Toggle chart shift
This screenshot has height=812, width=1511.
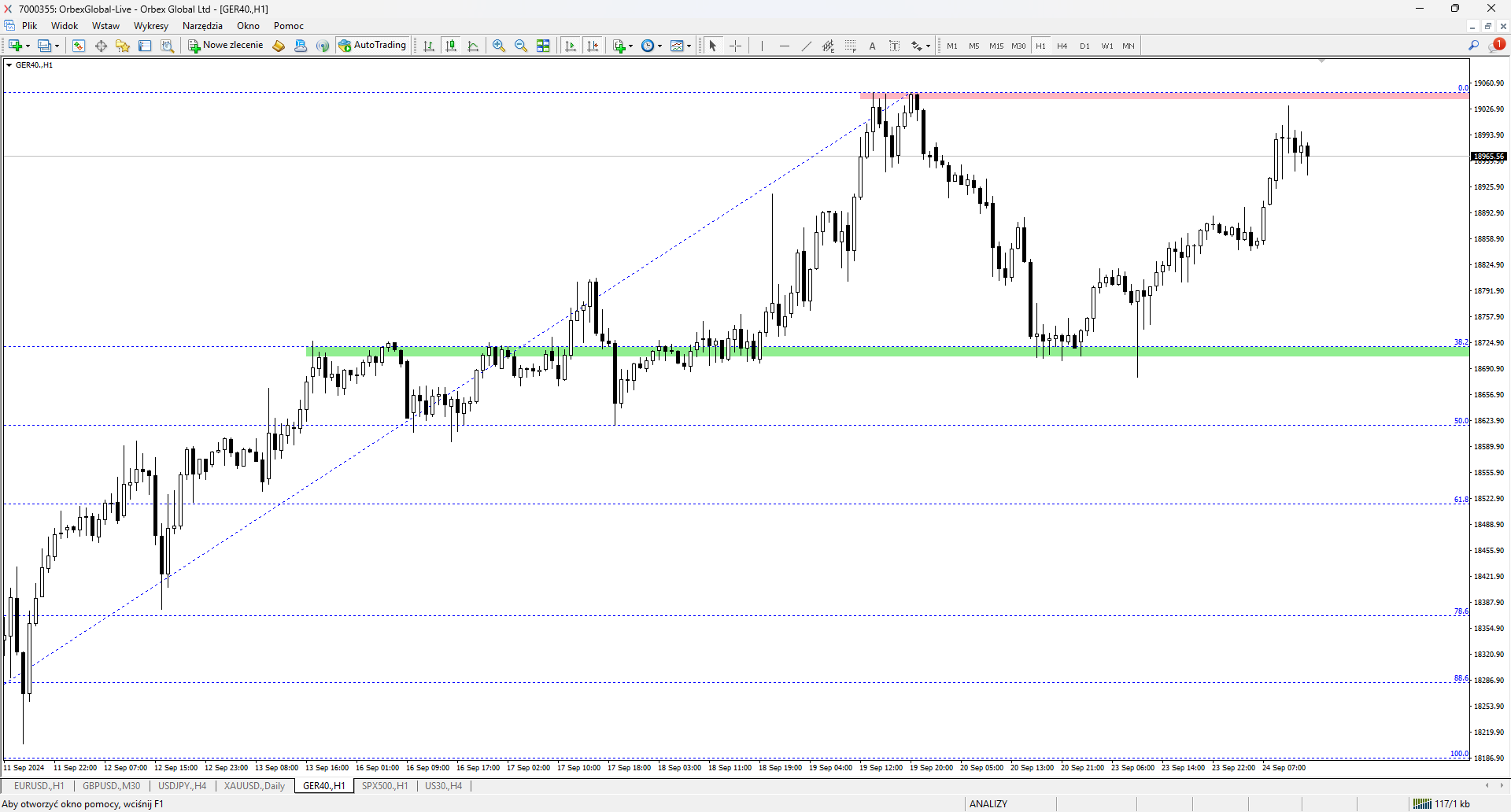point(593,46)
